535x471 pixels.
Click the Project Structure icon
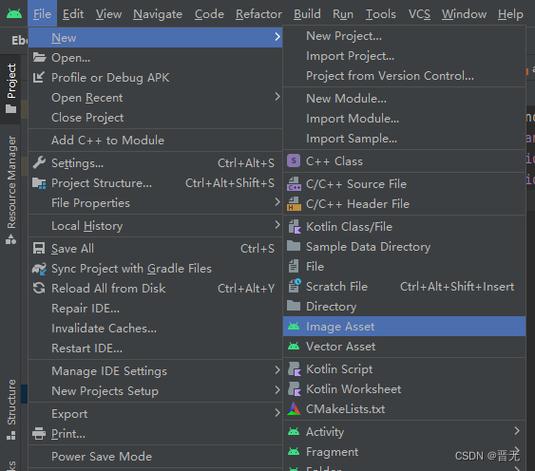[39, 183]
